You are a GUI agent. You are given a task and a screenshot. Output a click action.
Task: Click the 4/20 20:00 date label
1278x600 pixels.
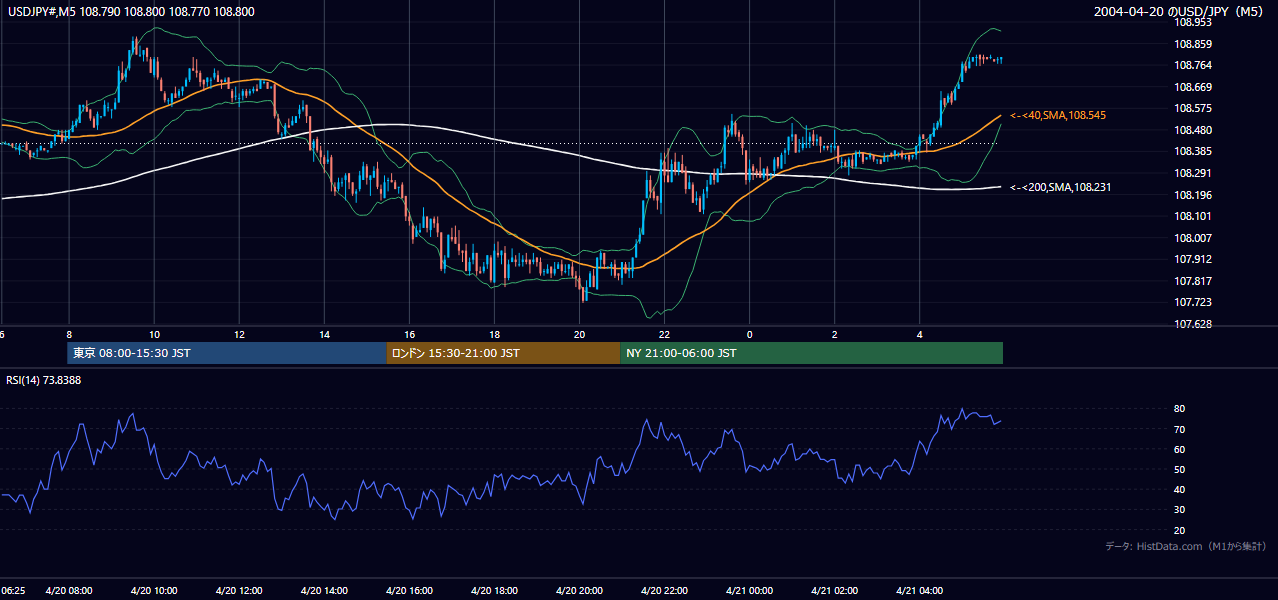click(579, 591)
